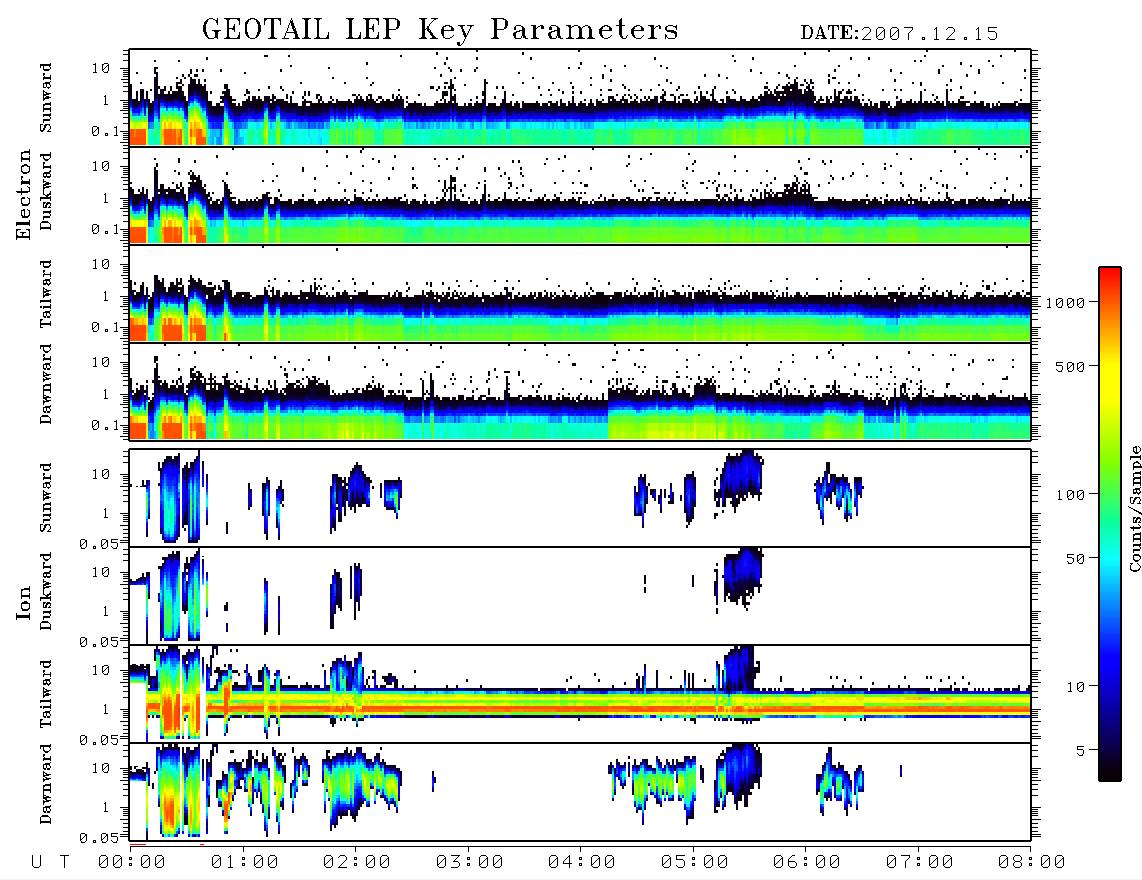Click the Ion Duskward spectrogram panel
The height and width of the screenshot is (880, 1142).
point(580,595)
